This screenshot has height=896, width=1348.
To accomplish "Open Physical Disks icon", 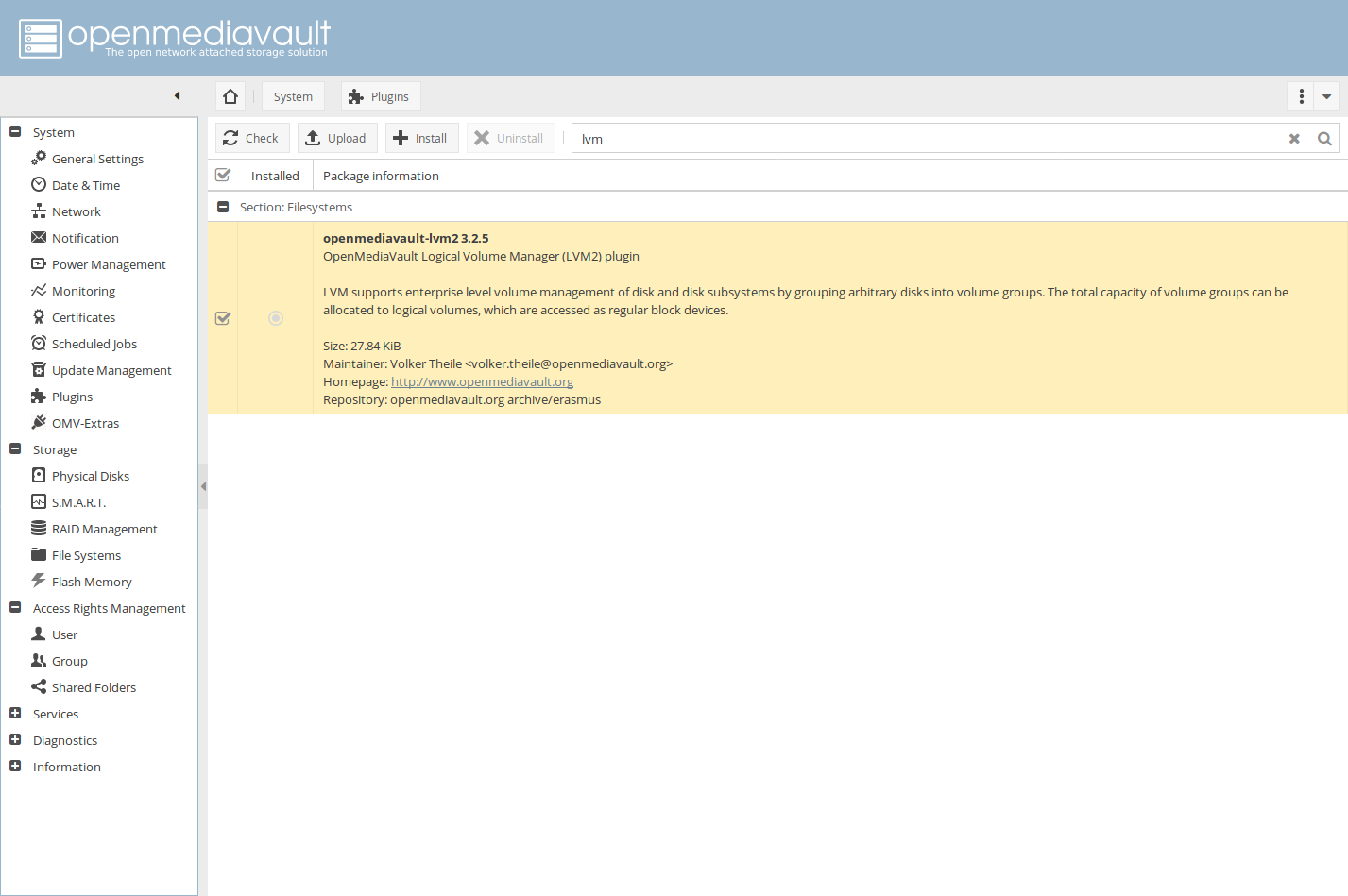I will point(39,475).
